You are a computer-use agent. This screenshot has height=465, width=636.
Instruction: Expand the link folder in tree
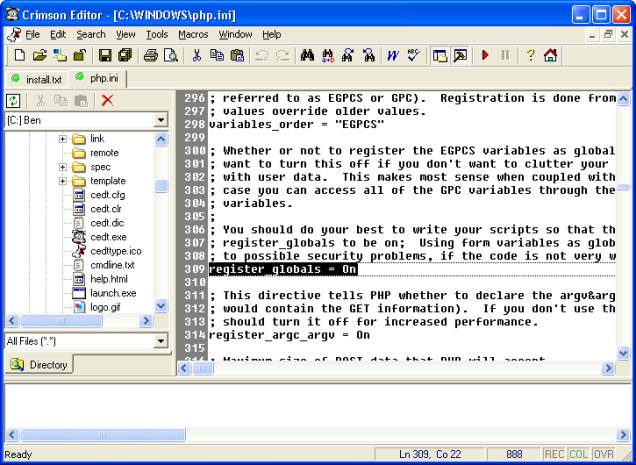(62, 139)
